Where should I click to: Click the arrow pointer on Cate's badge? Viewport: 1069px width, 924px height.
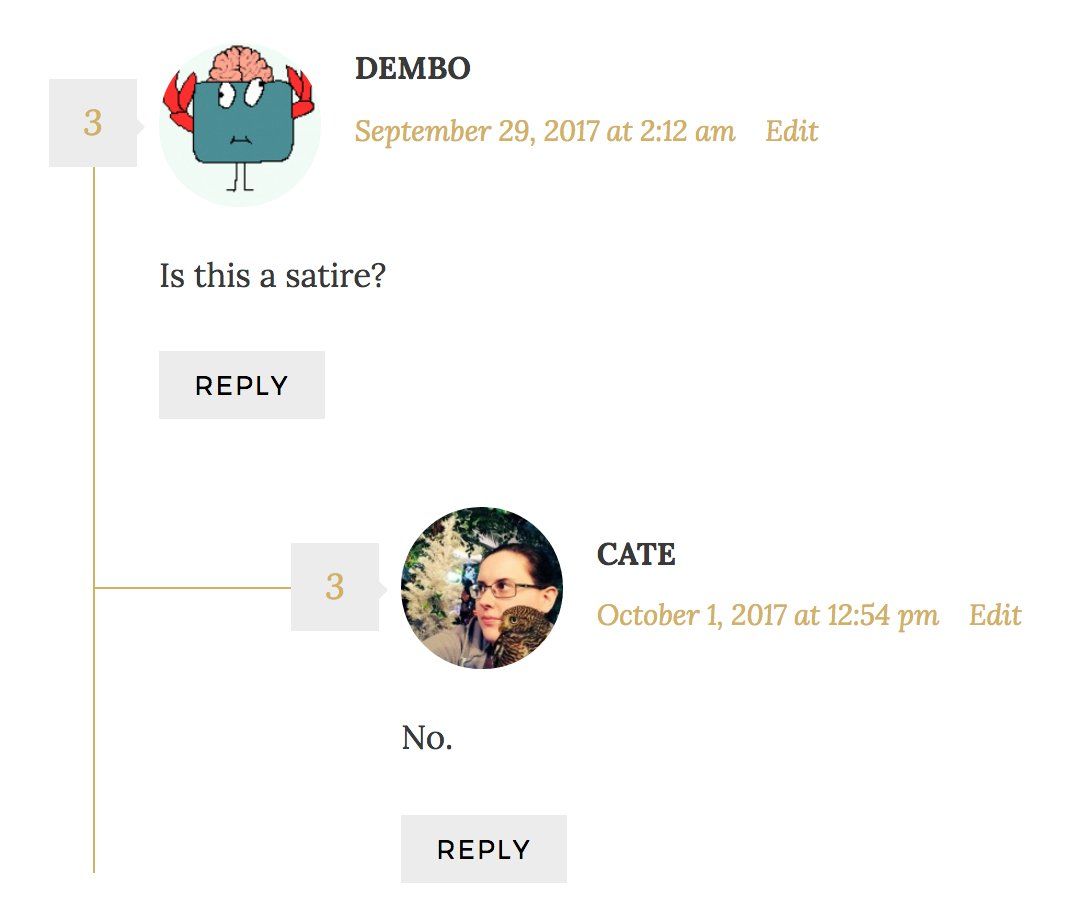383,589
